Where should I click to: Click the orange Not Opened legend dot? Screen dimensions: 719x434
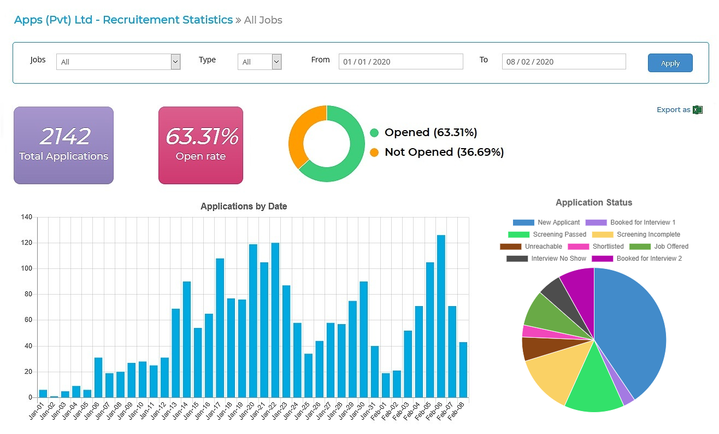(374, 153)
